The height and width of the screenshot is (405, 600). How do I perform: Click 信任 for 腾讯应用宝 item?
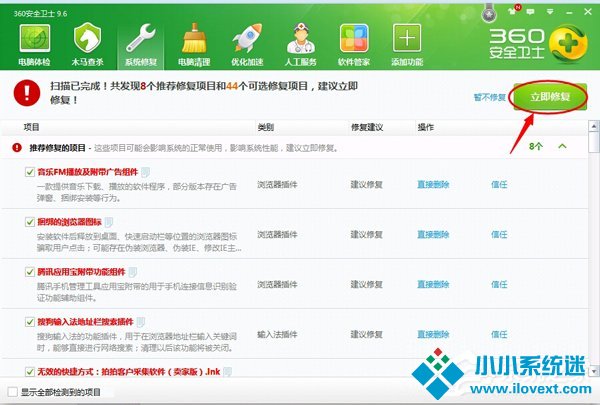(x=499, y=284)
